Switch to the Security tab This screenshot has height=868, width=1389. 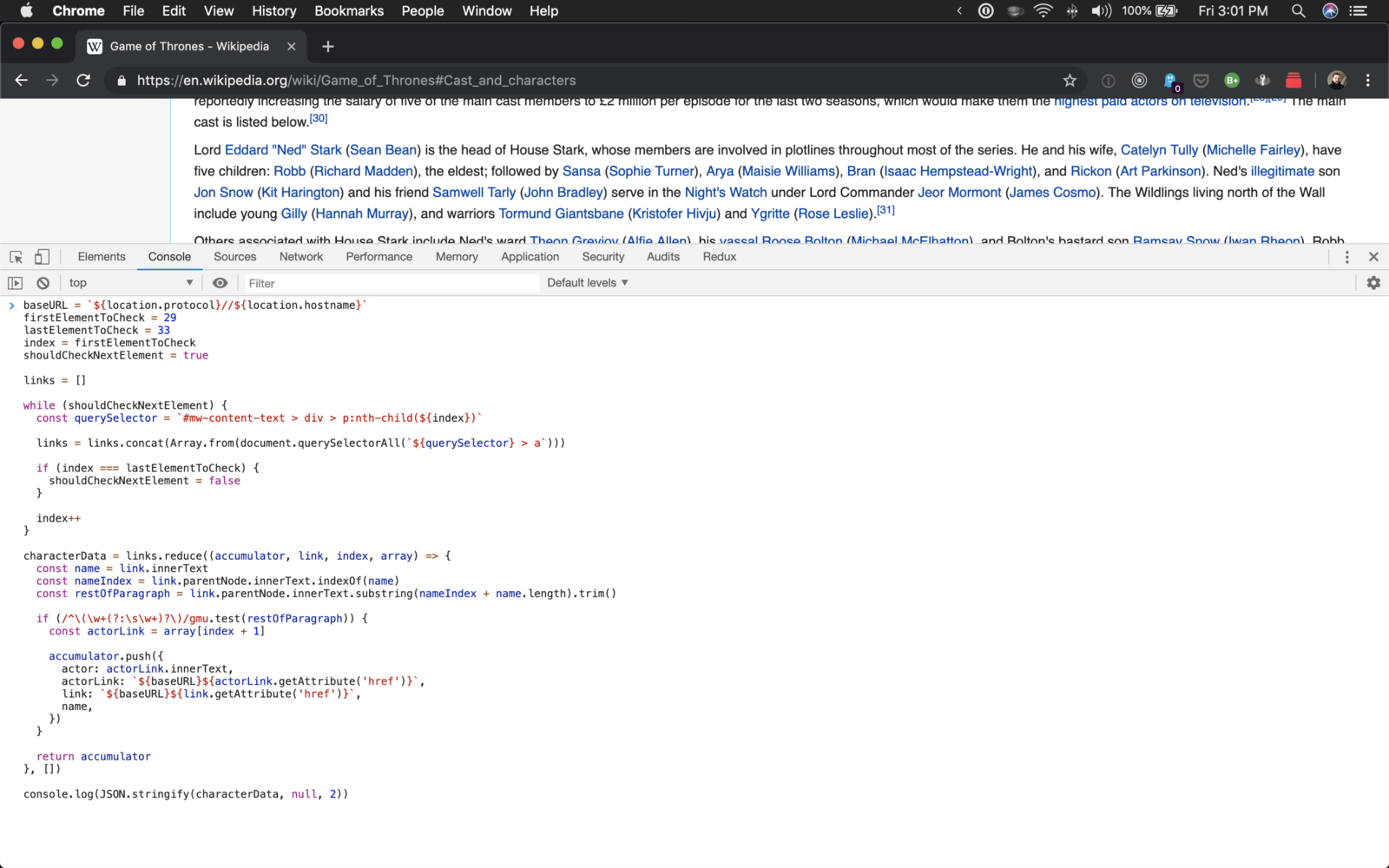pos(603,257)
